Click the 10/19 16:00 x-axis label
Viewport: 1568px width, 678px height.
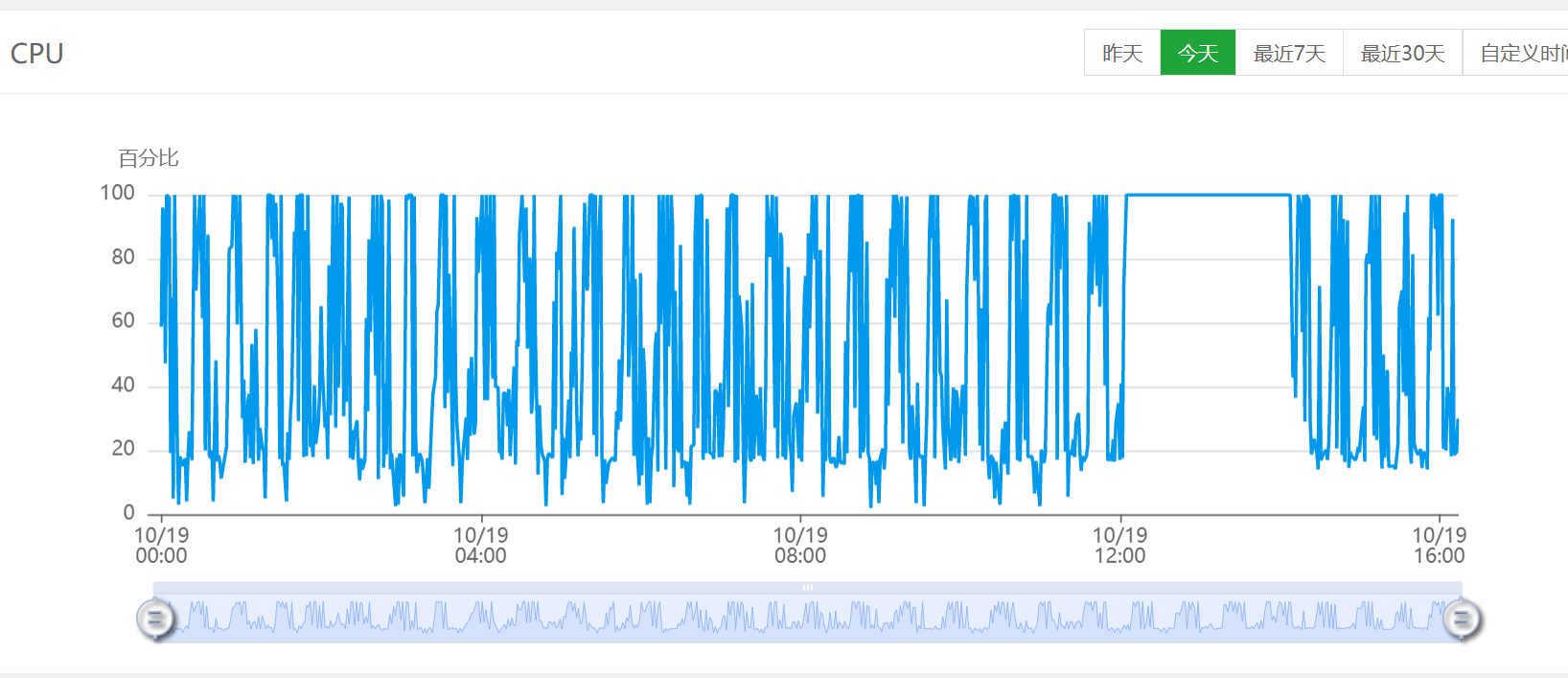(1439, 546)
